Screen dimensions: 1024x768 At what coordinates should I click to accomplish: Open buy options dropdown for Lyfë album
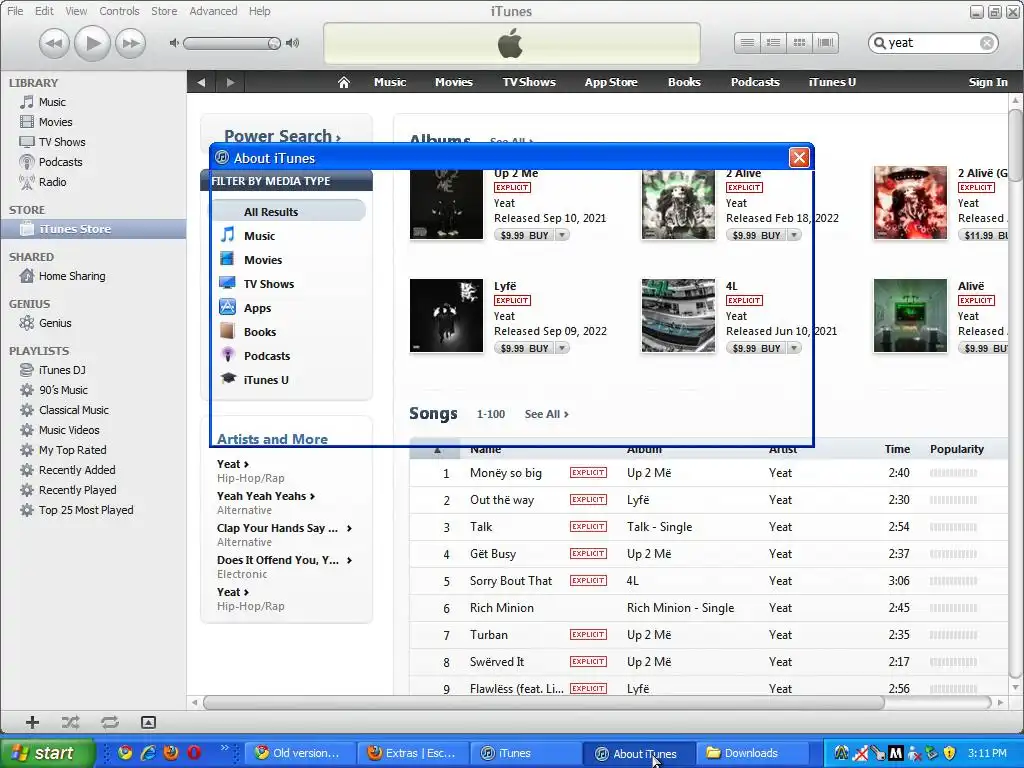[x=562, y=348]
